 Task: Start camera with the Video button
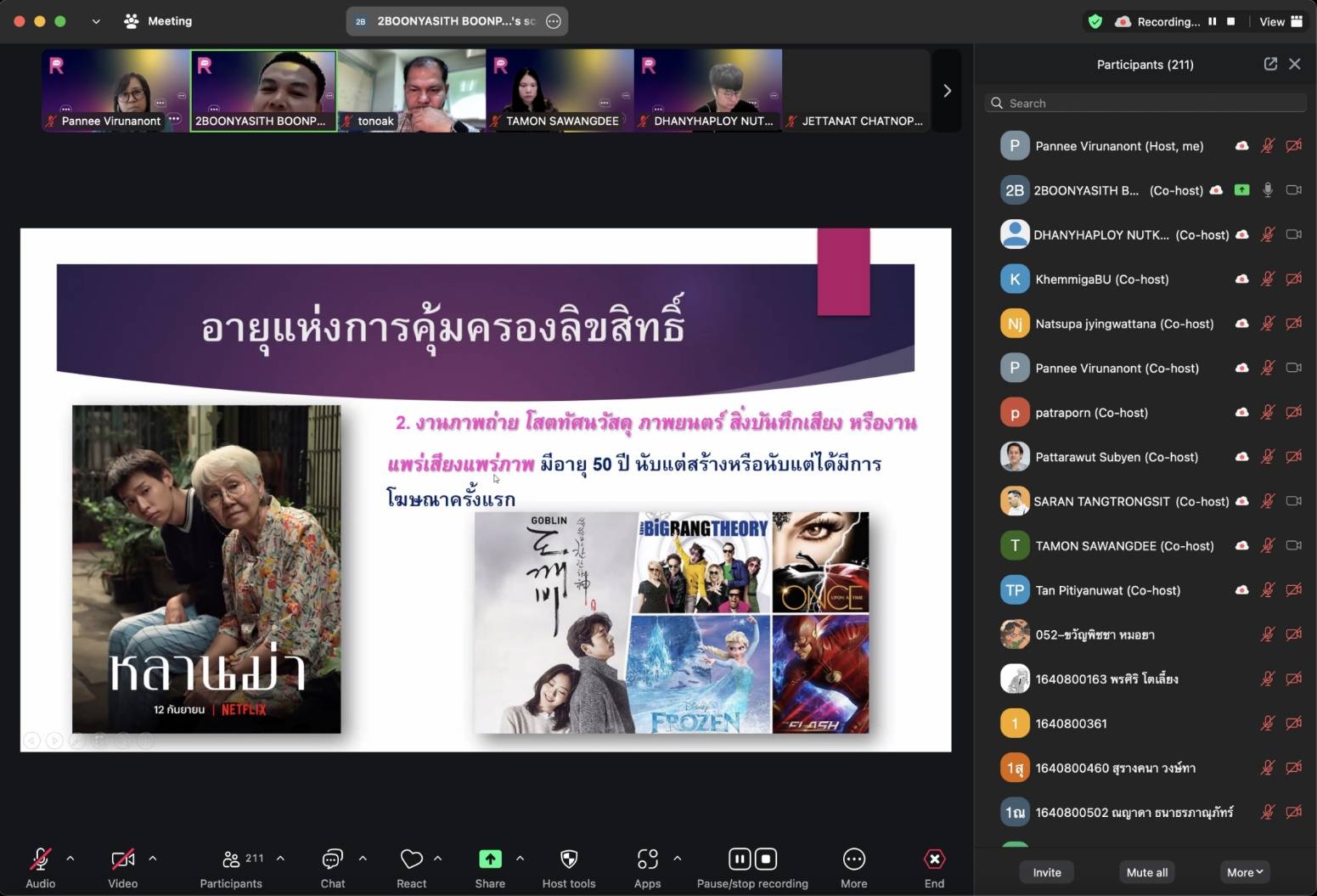123,867
